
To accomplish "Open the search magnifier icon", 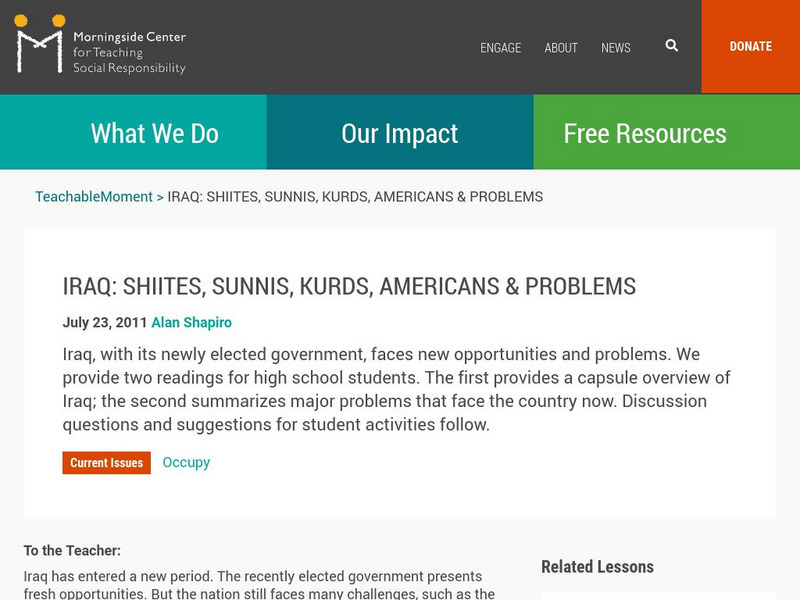I will point(671,46).
